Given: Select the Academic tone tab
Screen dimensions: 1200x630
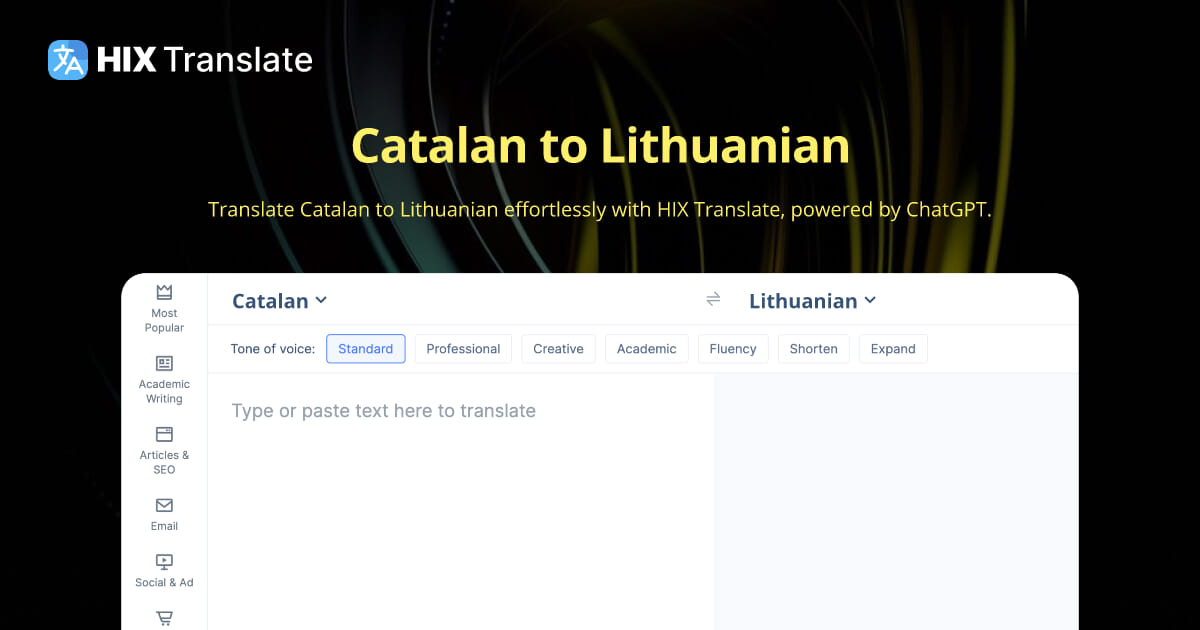Looking at the screenshot, I should [646, 348].
